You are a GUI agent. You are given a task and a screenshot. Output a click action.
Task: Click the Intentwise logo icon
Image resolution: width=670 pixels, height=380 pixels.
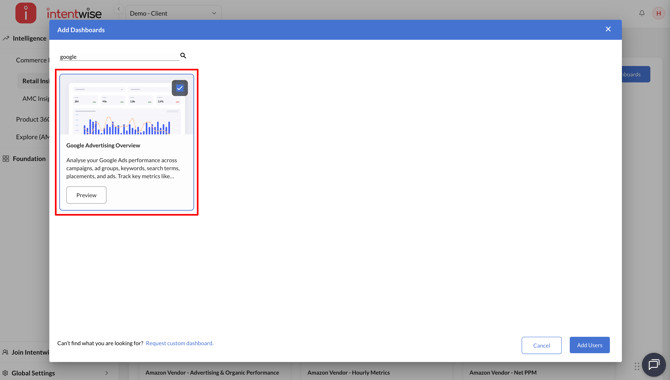coord(26,13)
